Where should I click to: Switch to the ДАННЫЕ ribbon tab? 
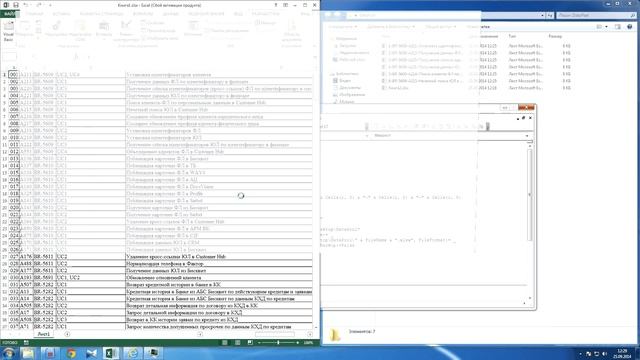171,14
